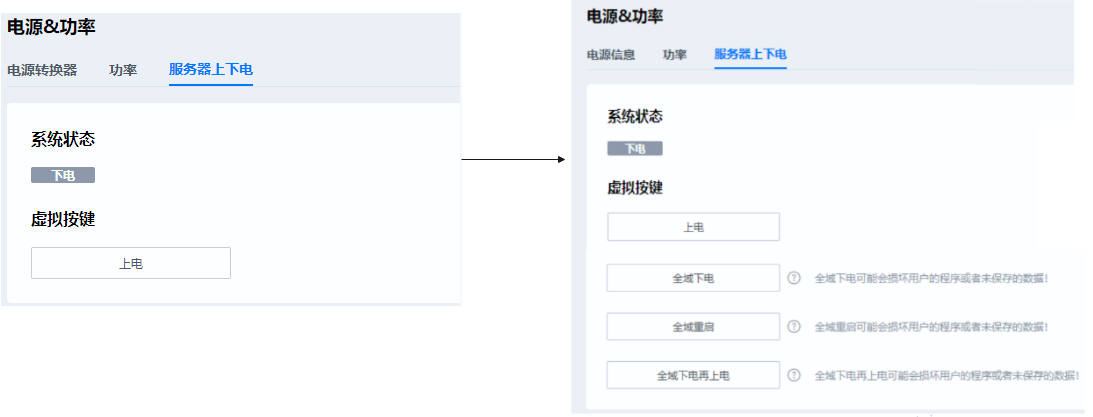Click the 全域下电 button
This screenshot has height=417, width=1093.
[693, 278]
